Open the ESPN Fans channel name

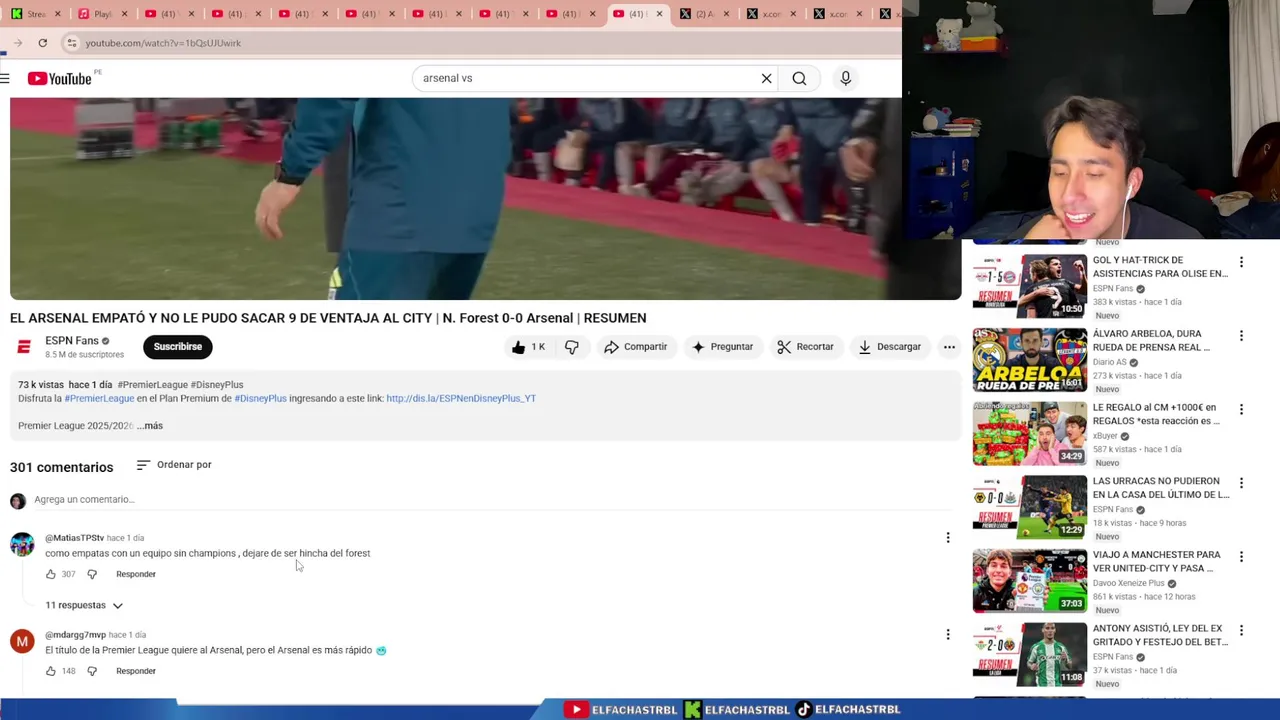[x=72, y=341]
